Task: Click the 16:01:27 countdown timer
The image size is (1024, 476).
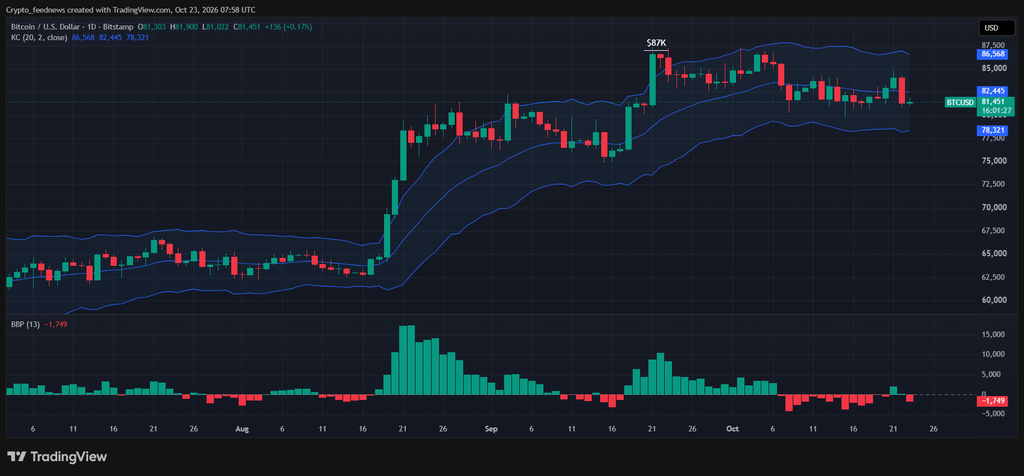Action: (x=996, y=110)
